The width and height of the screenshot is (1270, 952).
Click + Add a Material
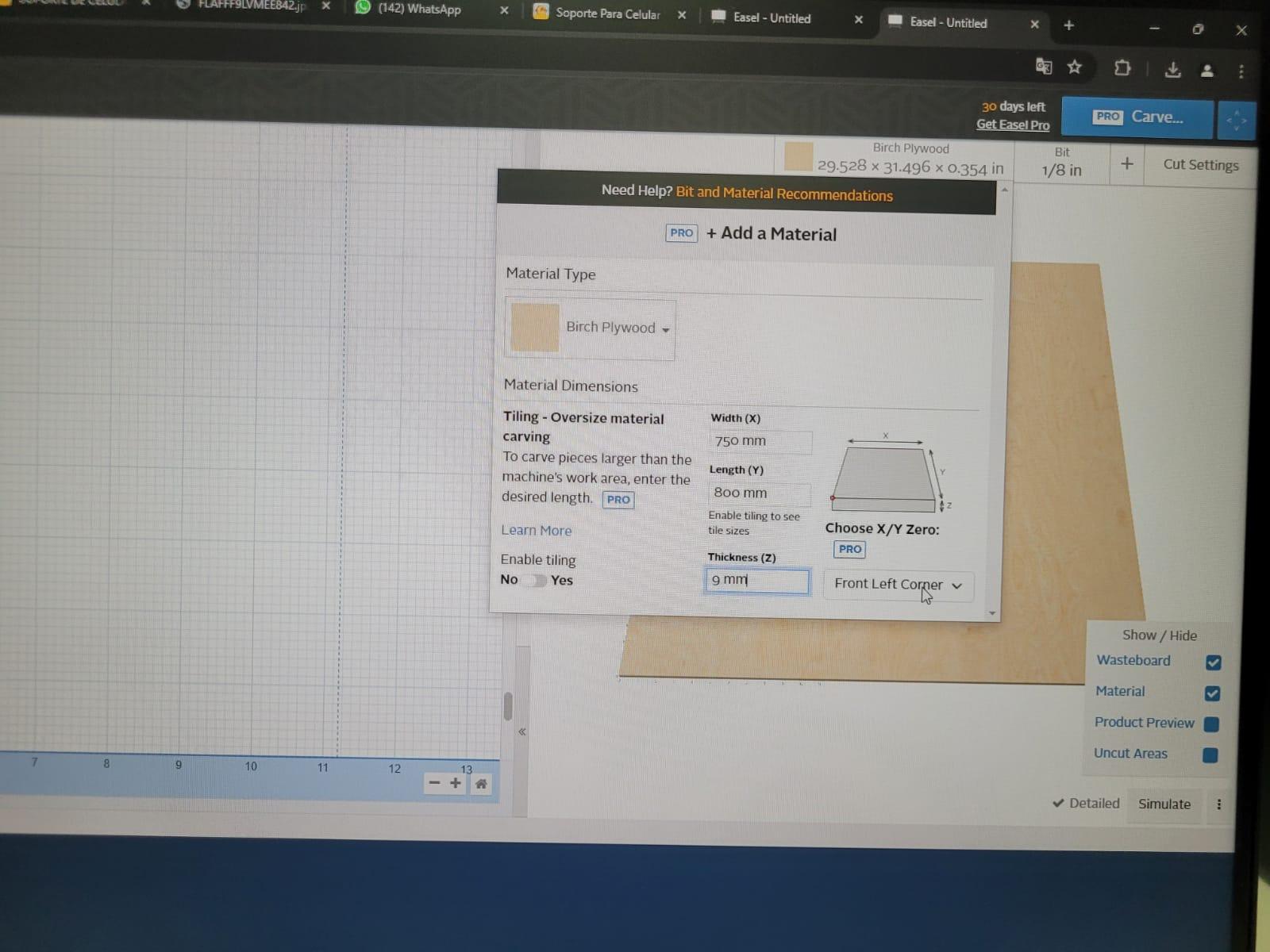pos(771,233)
